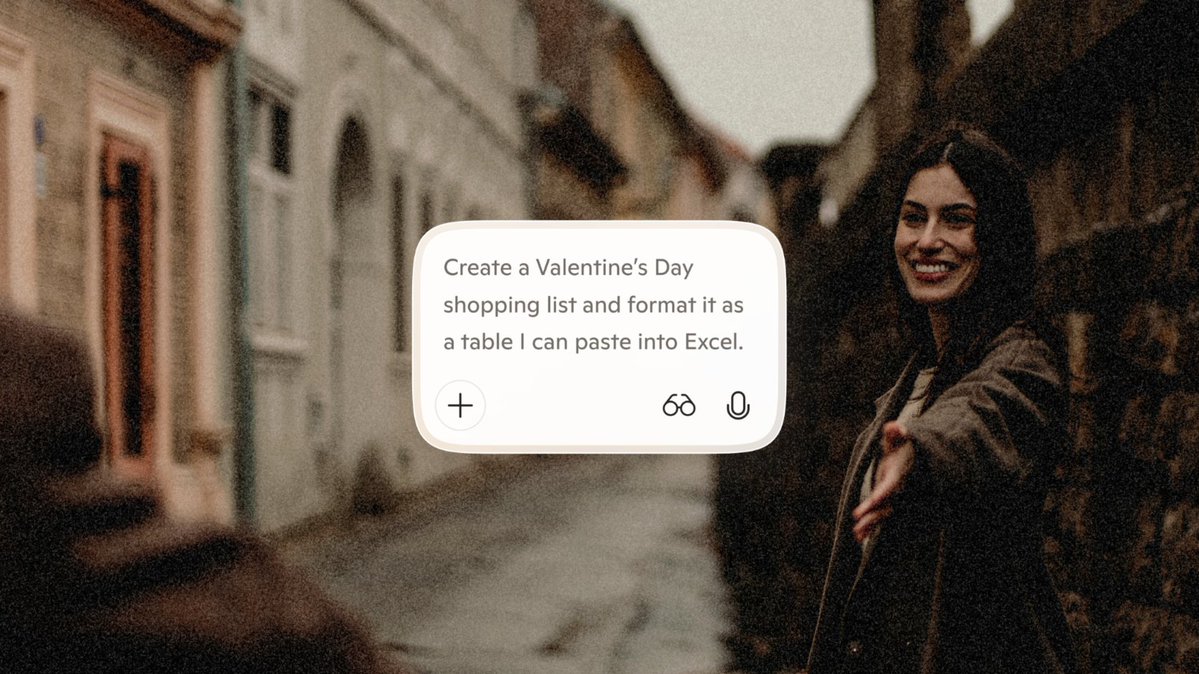
Task: Click the orange wooden door on the left building
Action: [128, 300]
